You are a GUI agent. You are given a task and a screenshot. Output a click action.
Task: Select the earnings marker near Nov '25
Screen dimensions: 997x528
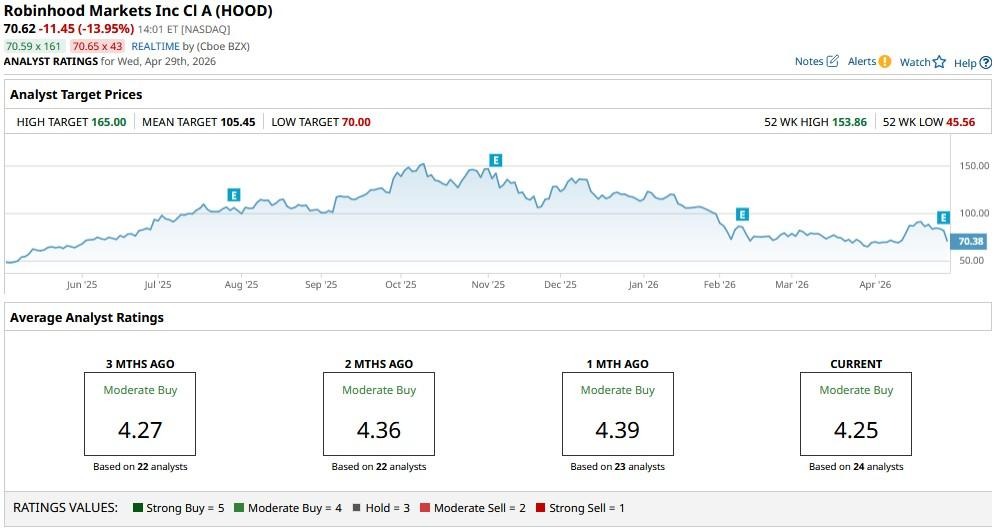(x=495, y=160)
